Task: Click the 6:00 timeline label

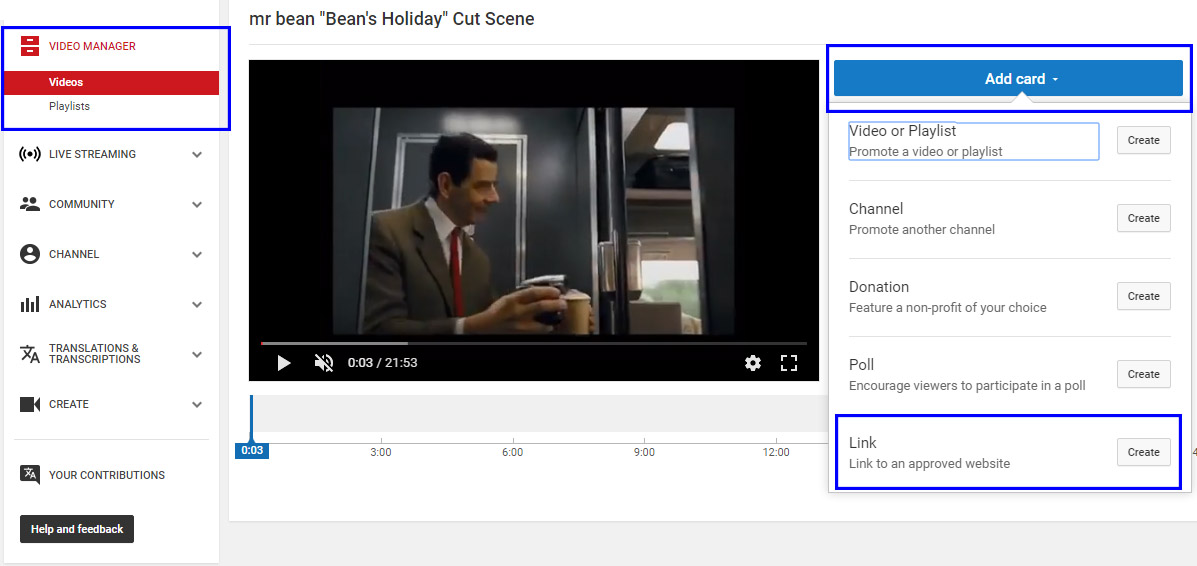Action: pos(513,452)
